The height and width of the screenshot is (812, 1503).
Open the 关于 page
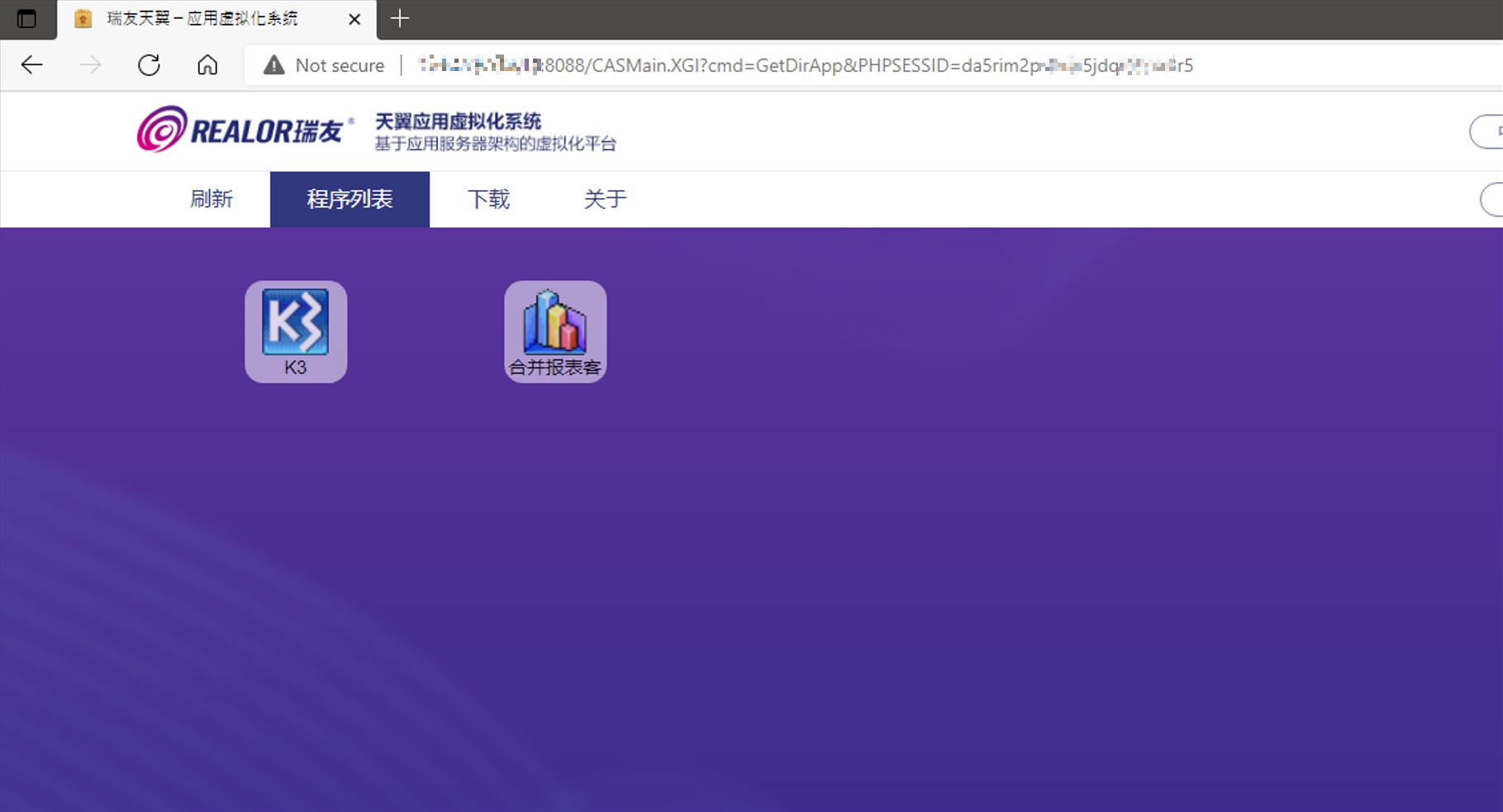[x=605, y=199]
